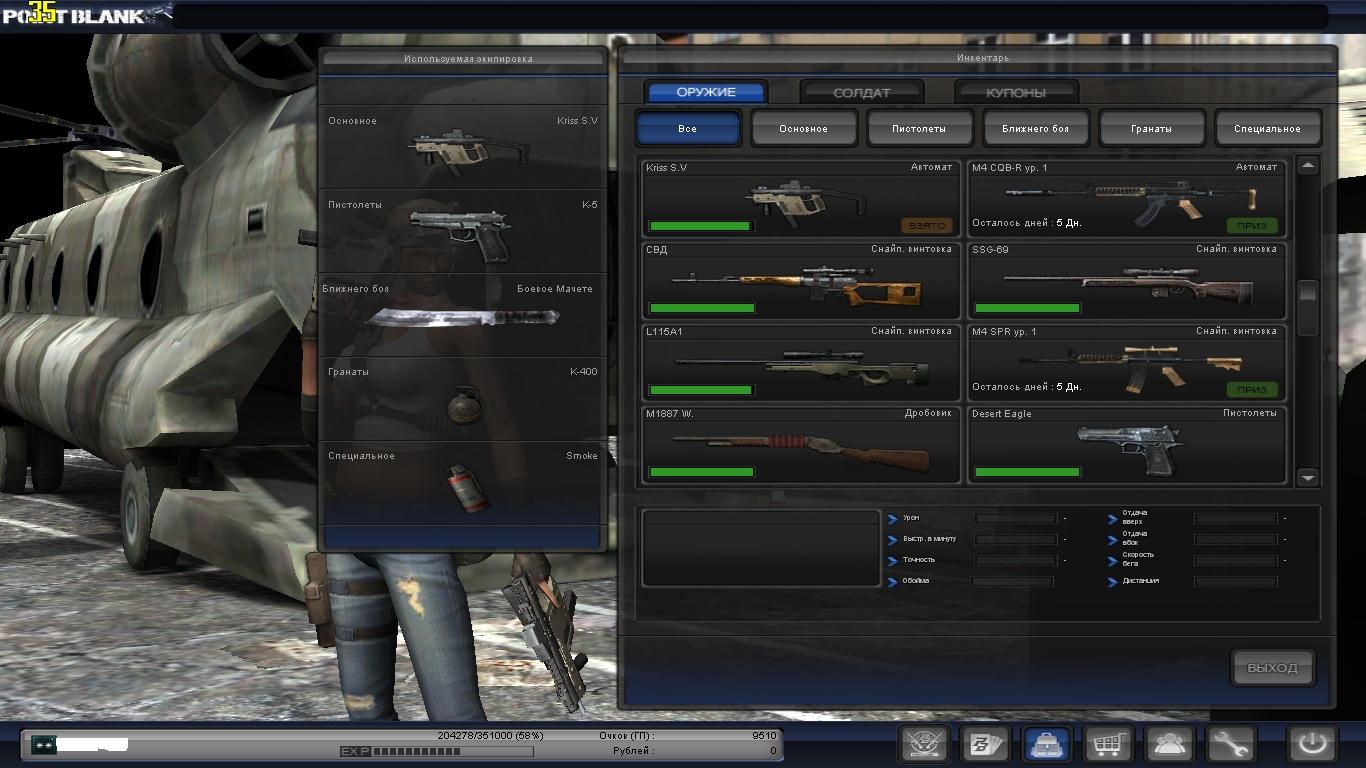1366x768 pixels.
Task: Switch to the СОЛДАТ tab
Action: pyautogui.click(x=861, y=92)
